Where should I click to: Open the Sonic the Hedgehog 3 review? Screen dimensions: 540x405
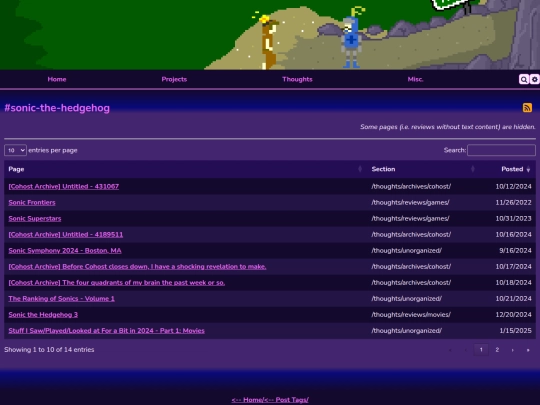[43, 314]
